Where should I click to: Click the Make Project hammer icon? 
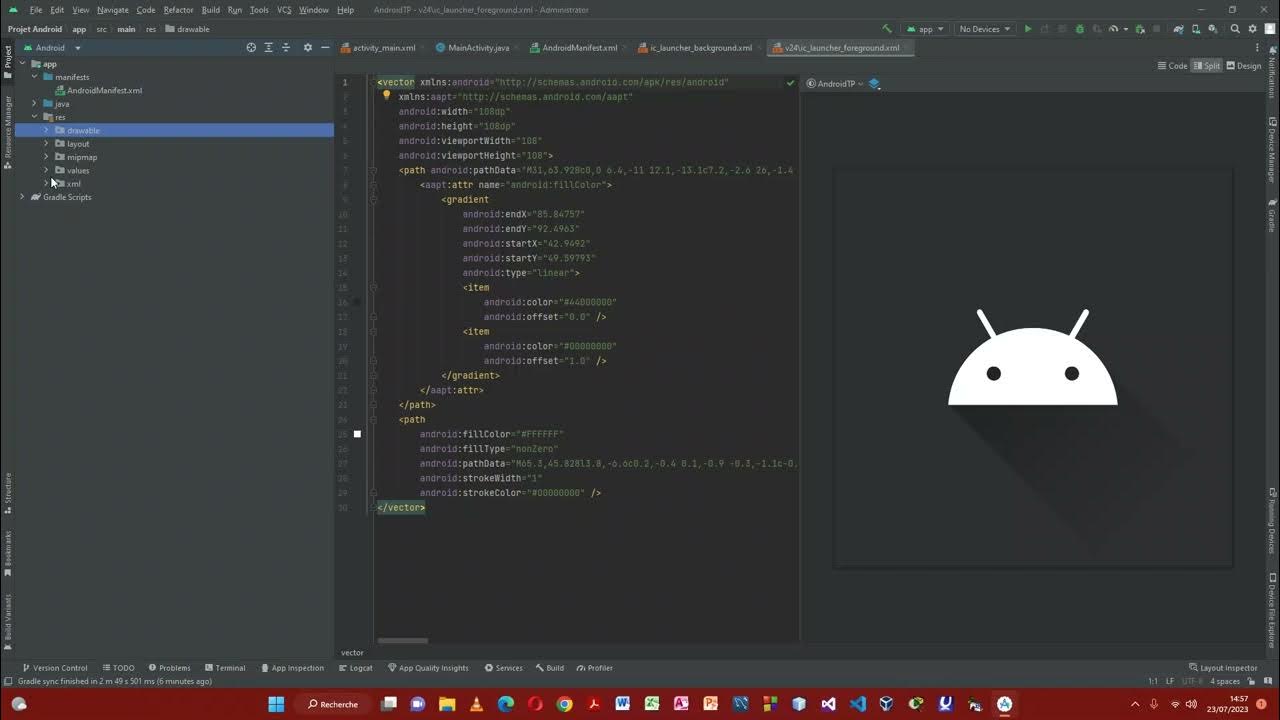coord(886,29)
